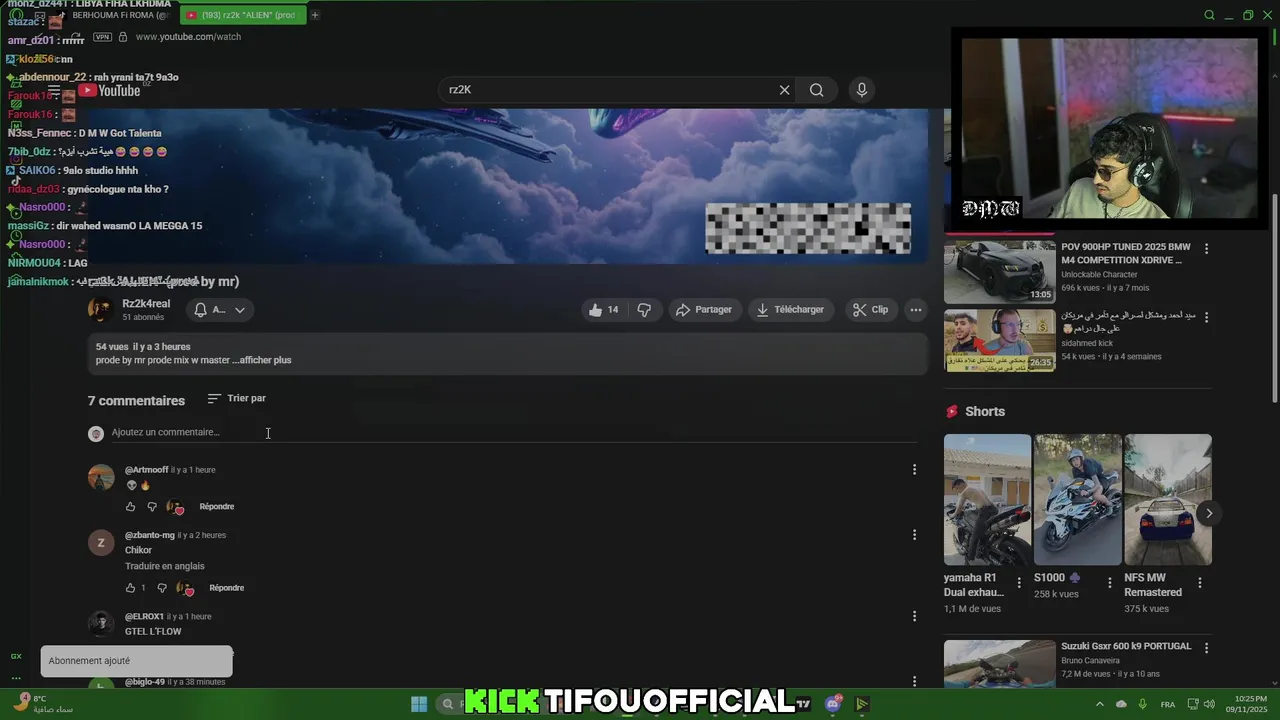
Task: Select the rz2k ALIEN YouTube browser tab
Action: tap(243, 15)
